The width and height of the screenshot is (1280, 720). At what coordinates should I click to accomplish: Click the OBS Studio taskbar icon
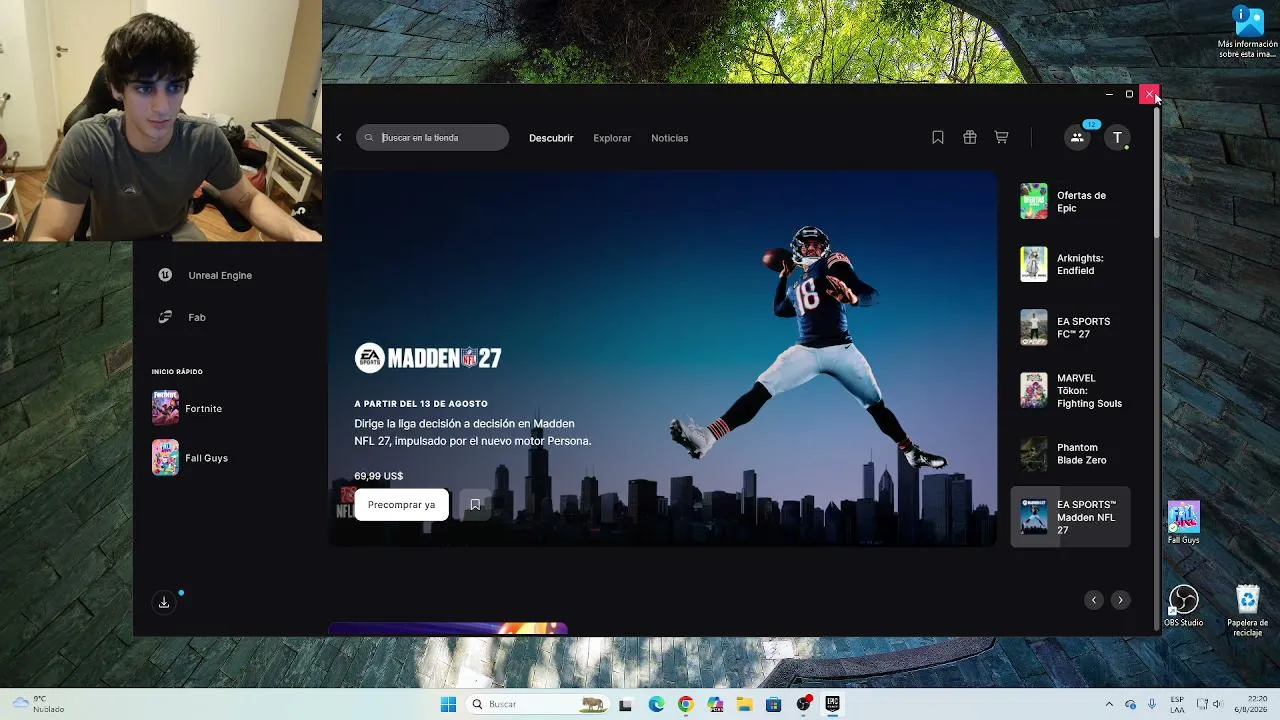click(x=803, y=704)
